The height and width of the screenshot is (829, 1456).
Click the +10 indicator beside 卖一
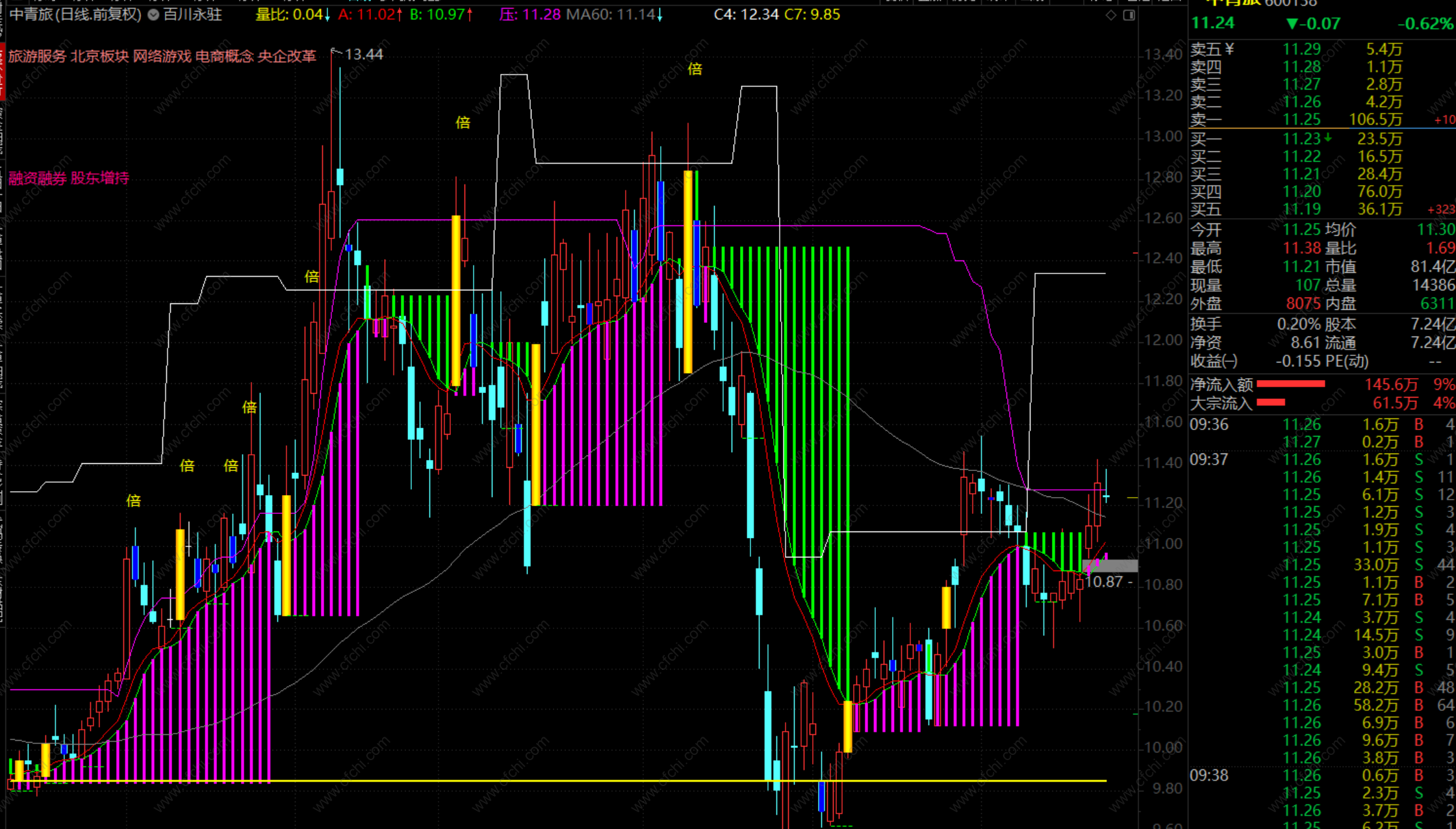[x=1444, y=120]
